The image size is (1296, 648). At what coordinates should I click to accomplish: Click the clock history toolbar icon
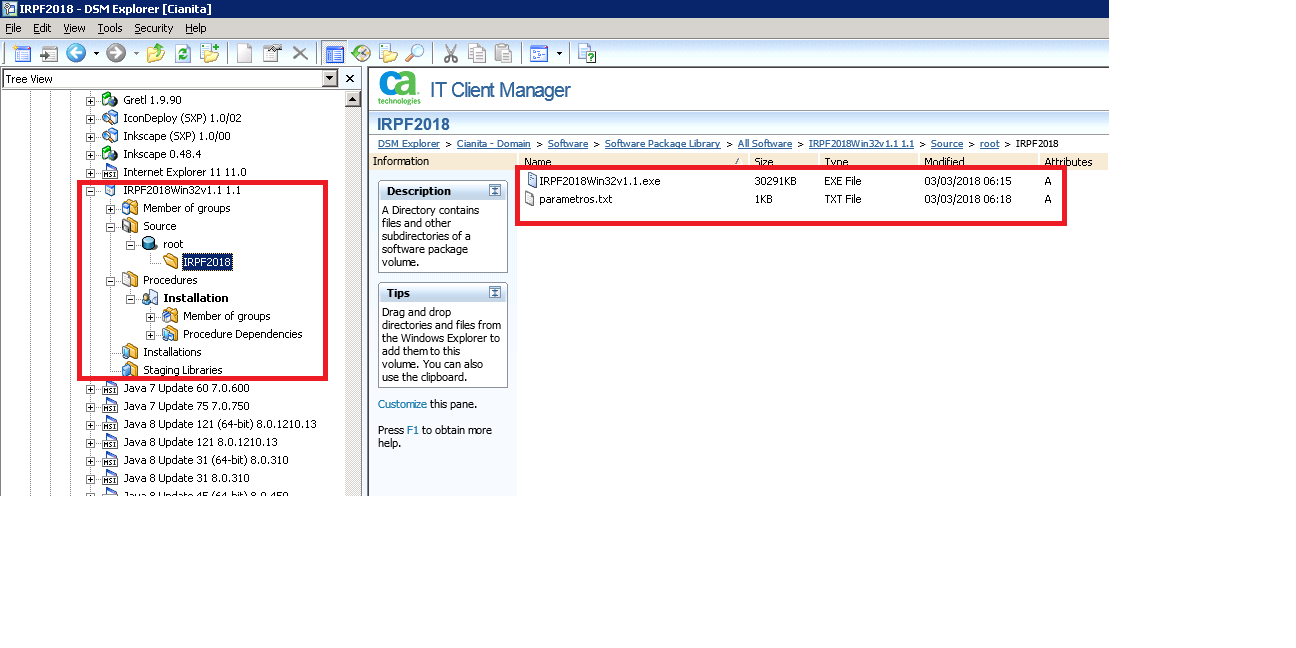click(361, 53)
